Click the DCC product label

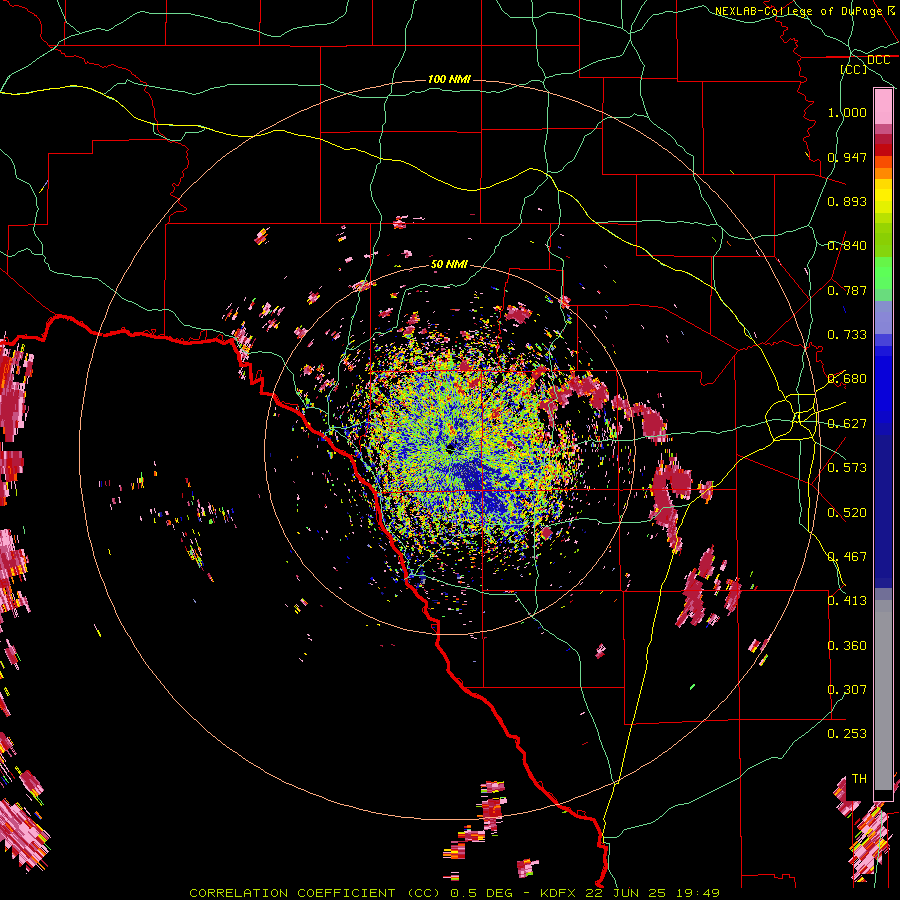coord(878,60)
